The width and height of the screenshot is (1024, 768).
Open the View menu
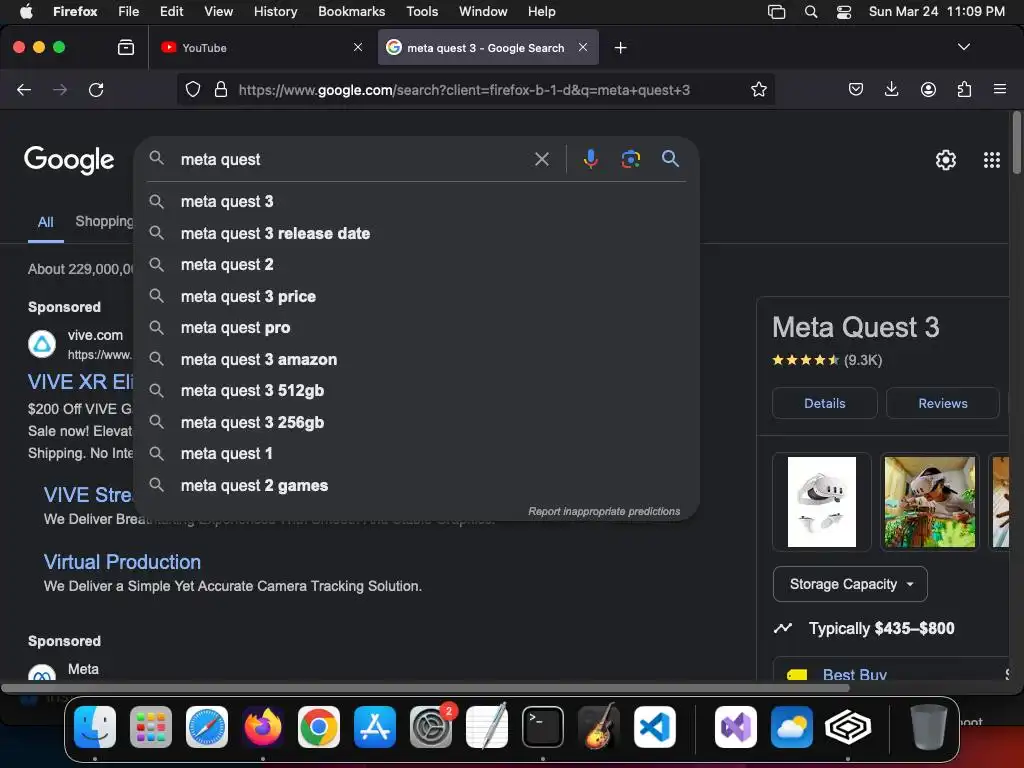click(x=218, y=12)
